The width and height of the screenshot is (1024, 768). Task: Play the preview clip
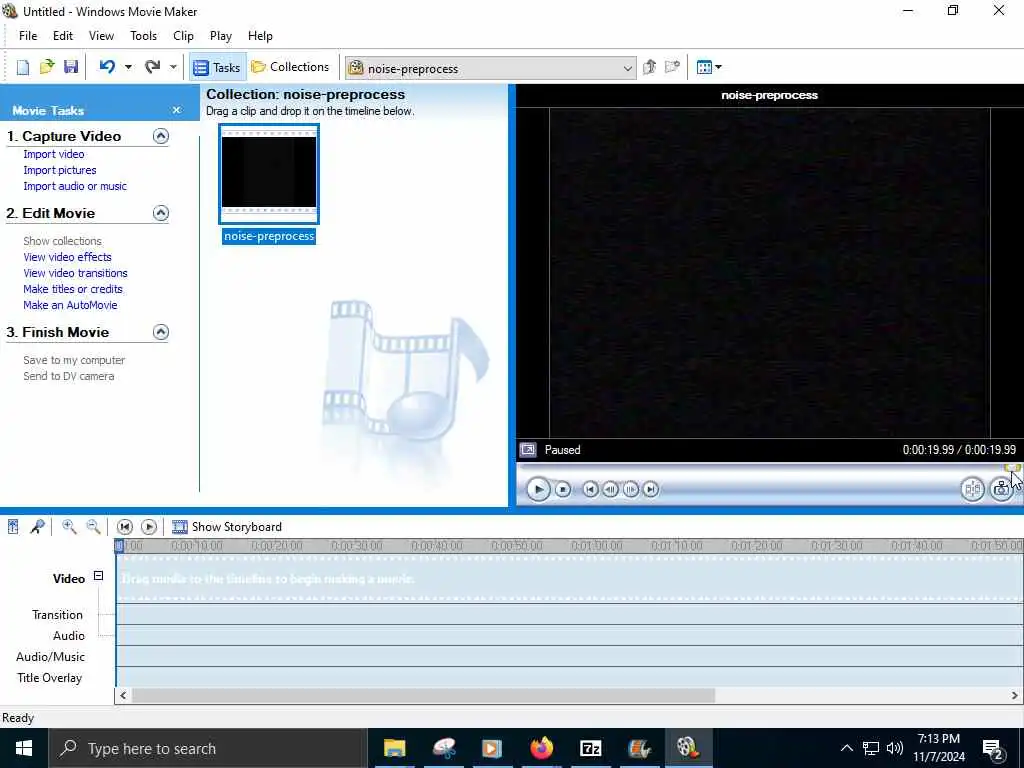pos(538,489)
